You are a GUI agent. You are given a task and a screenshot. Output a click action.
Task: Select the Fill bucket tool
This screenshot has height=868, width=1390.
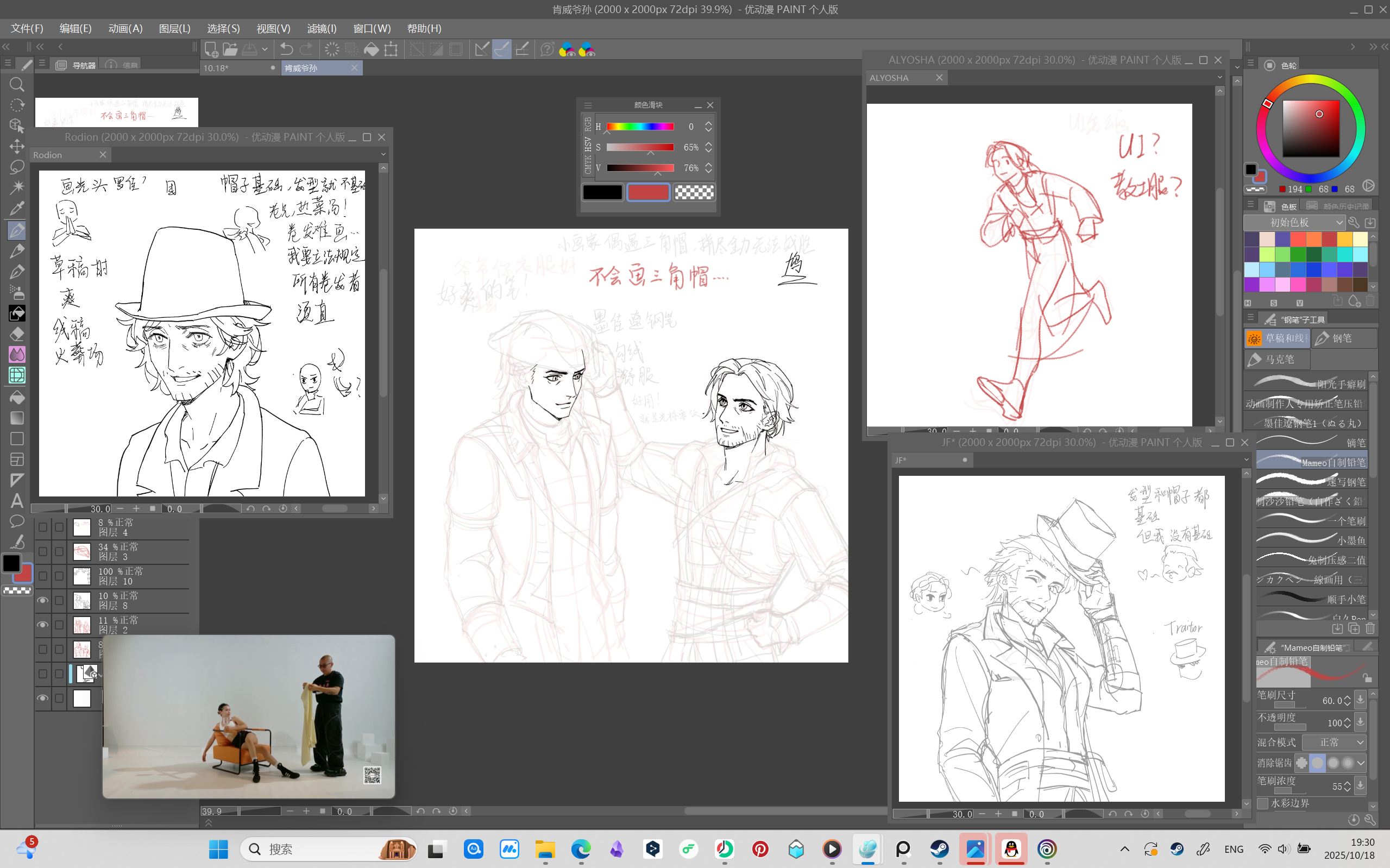pyautogui.click(x=17, y=397)
